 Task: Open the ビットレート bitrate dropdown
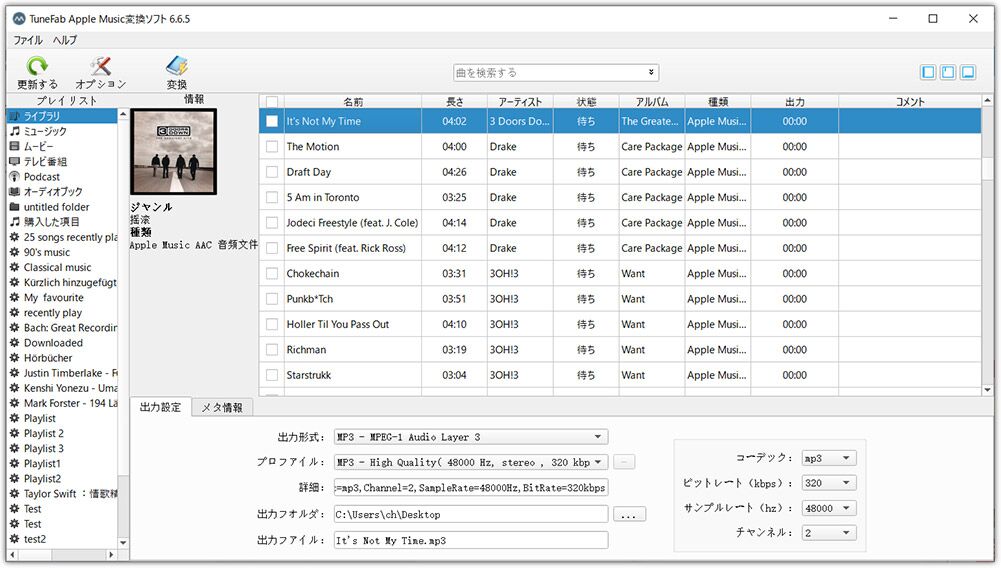pyautogui.click(x=829, y=483)
